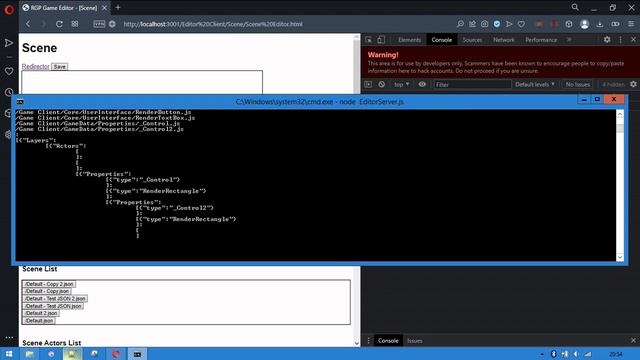640x360 pixels.
Task: Click the No Issues button
Action: (578, 84)
